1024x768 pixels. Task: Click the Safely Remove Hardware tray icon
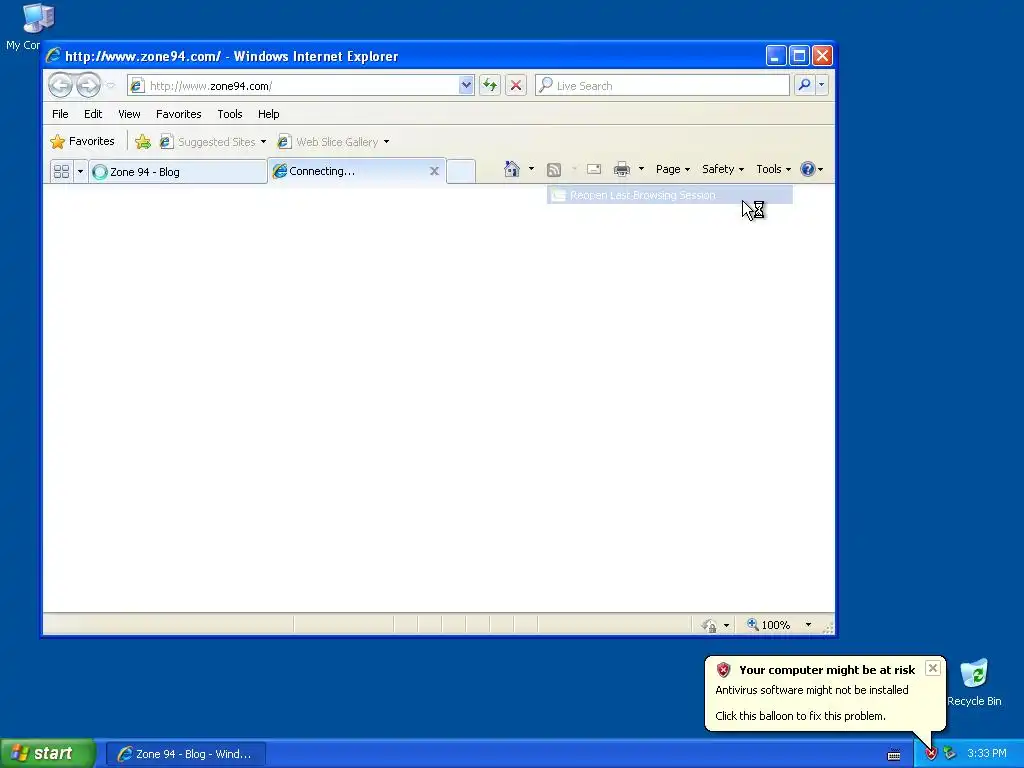949,754
